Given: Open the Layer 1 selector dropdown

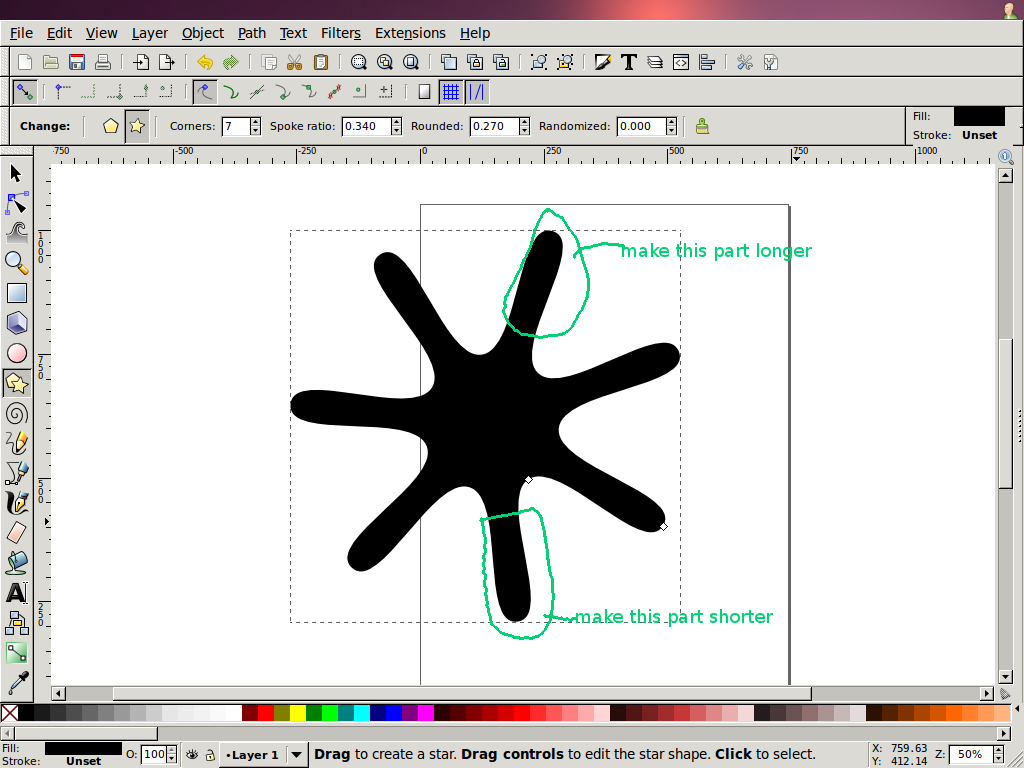Looking at the screenshot, I should coord(297,754).
